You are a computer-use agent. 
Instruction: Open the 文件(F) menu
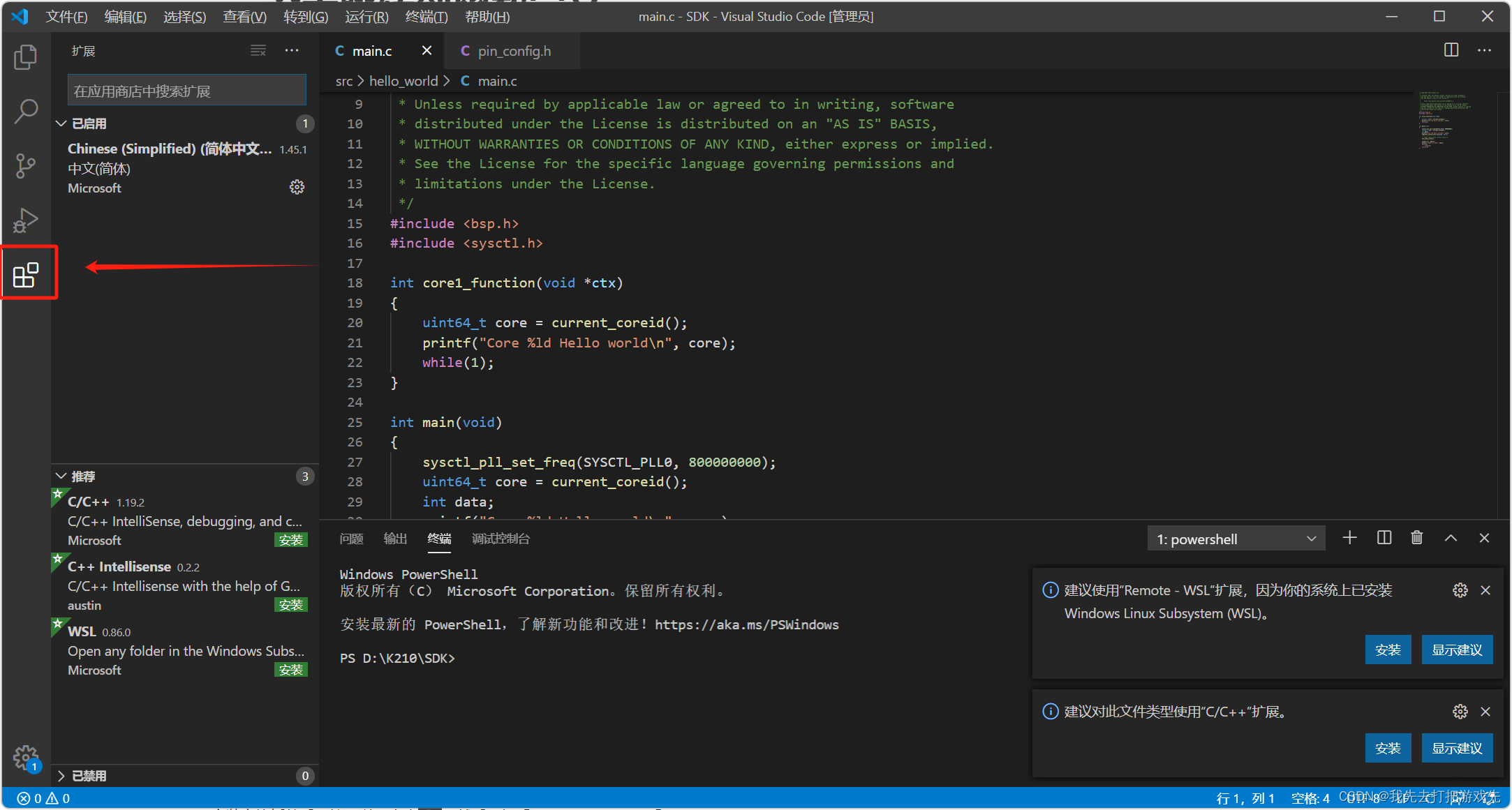click(67, 17)
